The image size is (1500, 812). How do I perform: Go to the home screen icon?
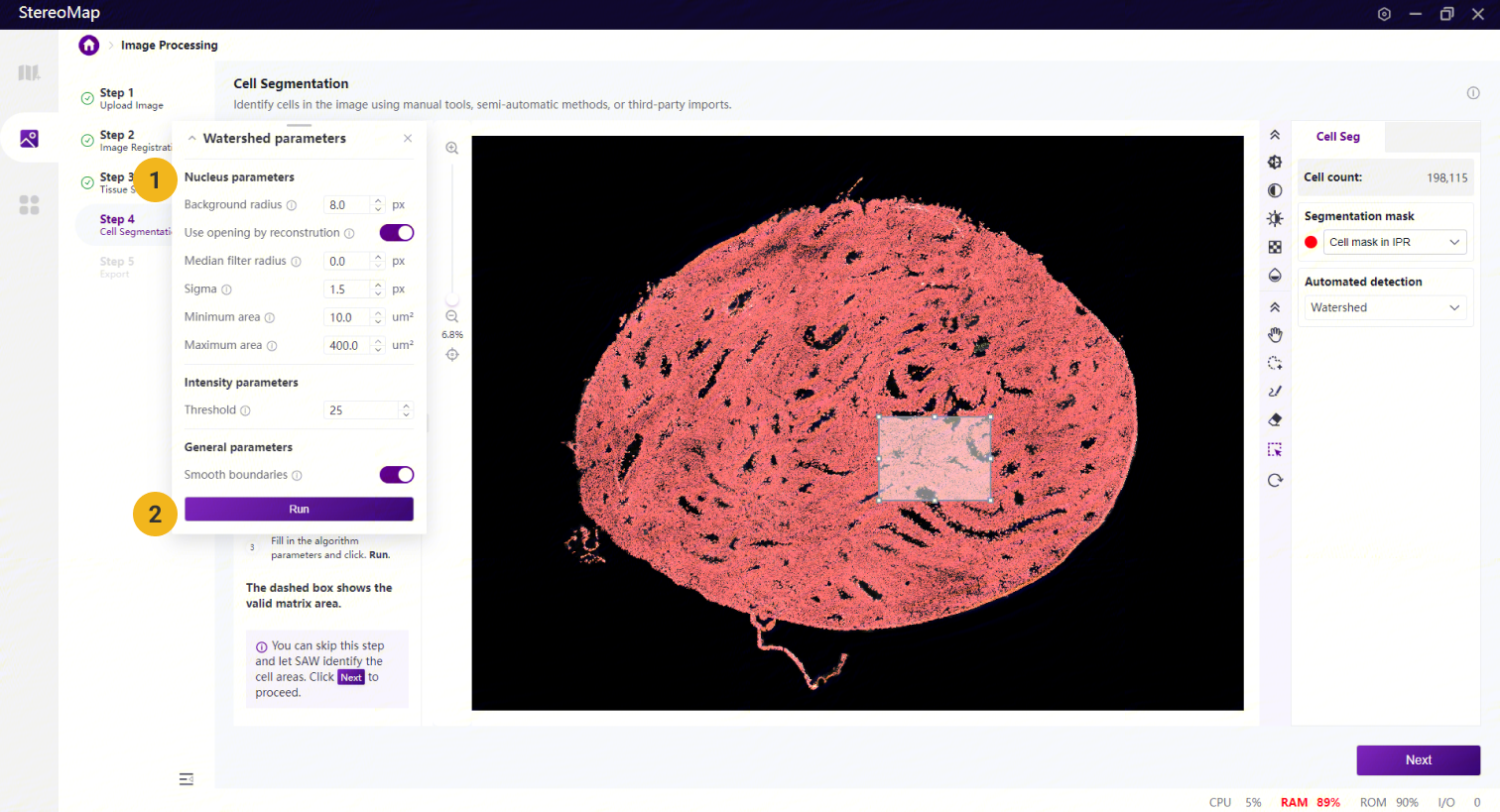click(89, 45)
